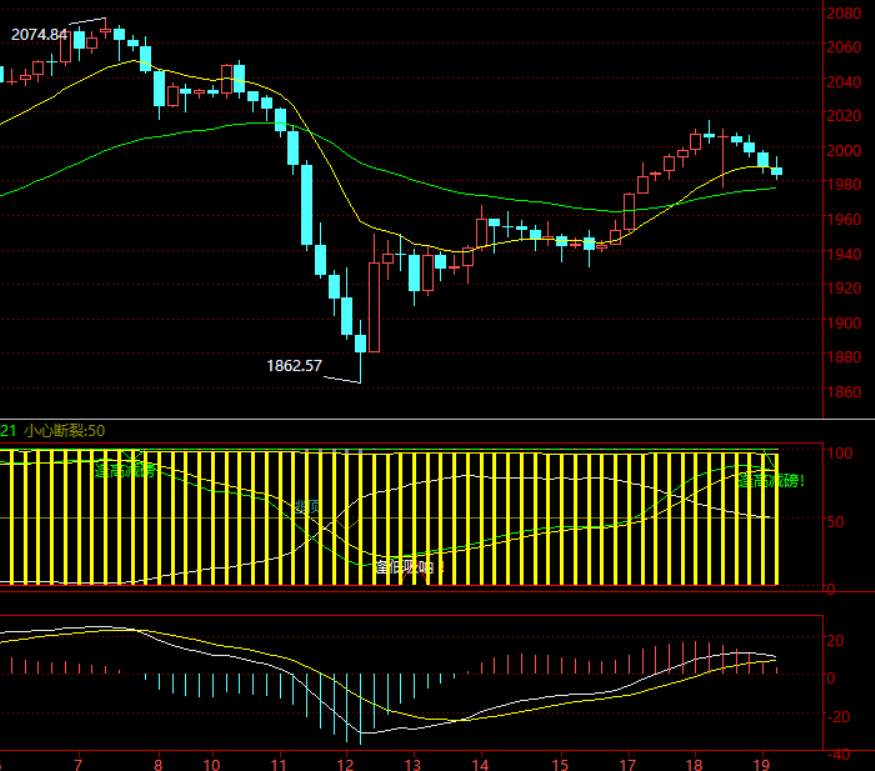
Task: Select the 2000 price axis value
Action: point(844,150)
